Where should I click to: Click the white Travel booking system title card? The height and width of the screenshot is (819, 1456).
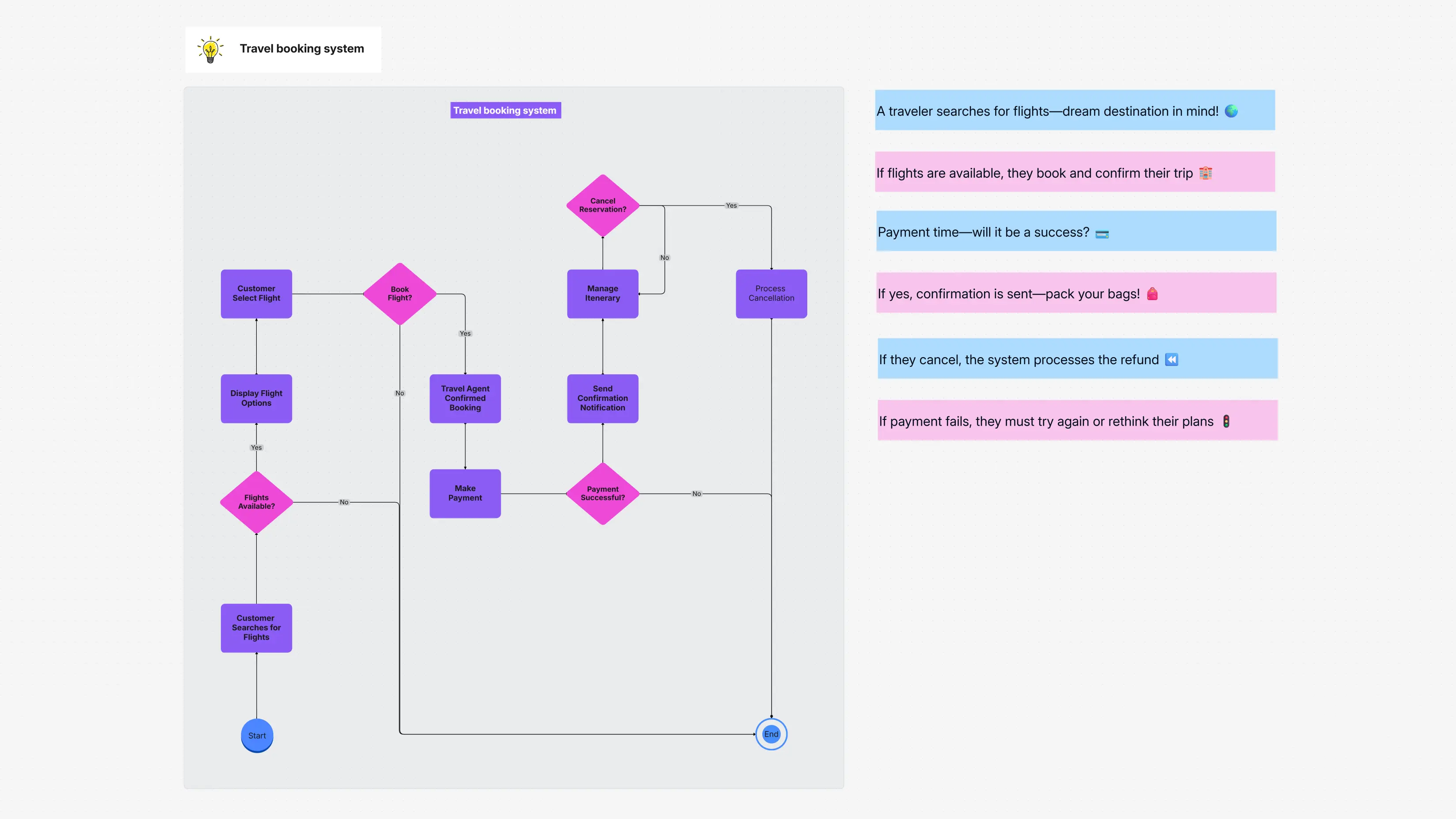(283, 49)
